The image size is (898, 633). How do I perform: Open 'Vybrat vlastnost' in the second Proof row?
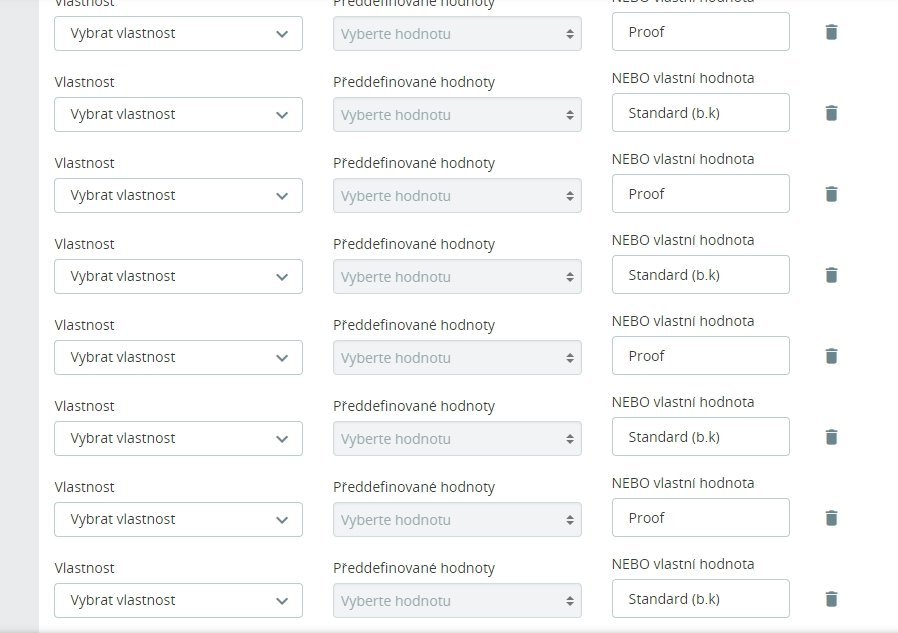pos(178,195)
